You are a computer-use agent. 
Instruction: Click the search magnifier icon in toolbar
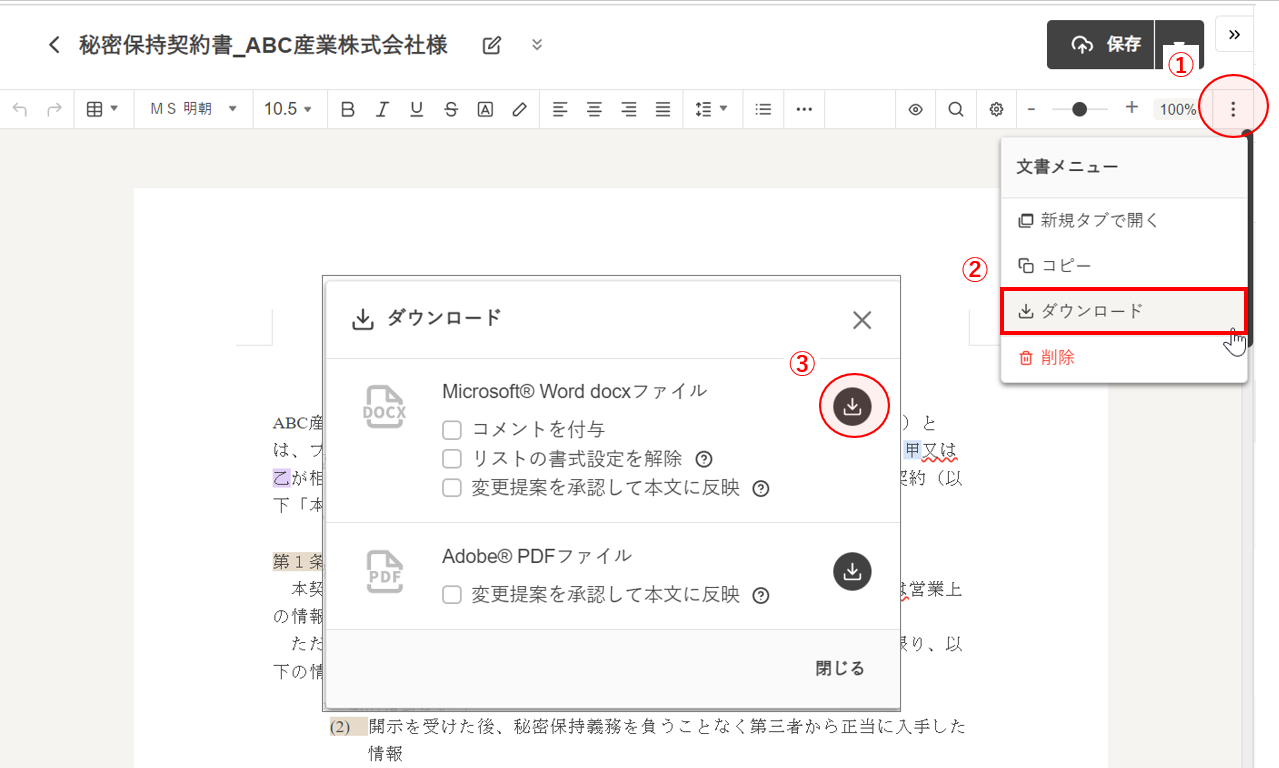956,109
